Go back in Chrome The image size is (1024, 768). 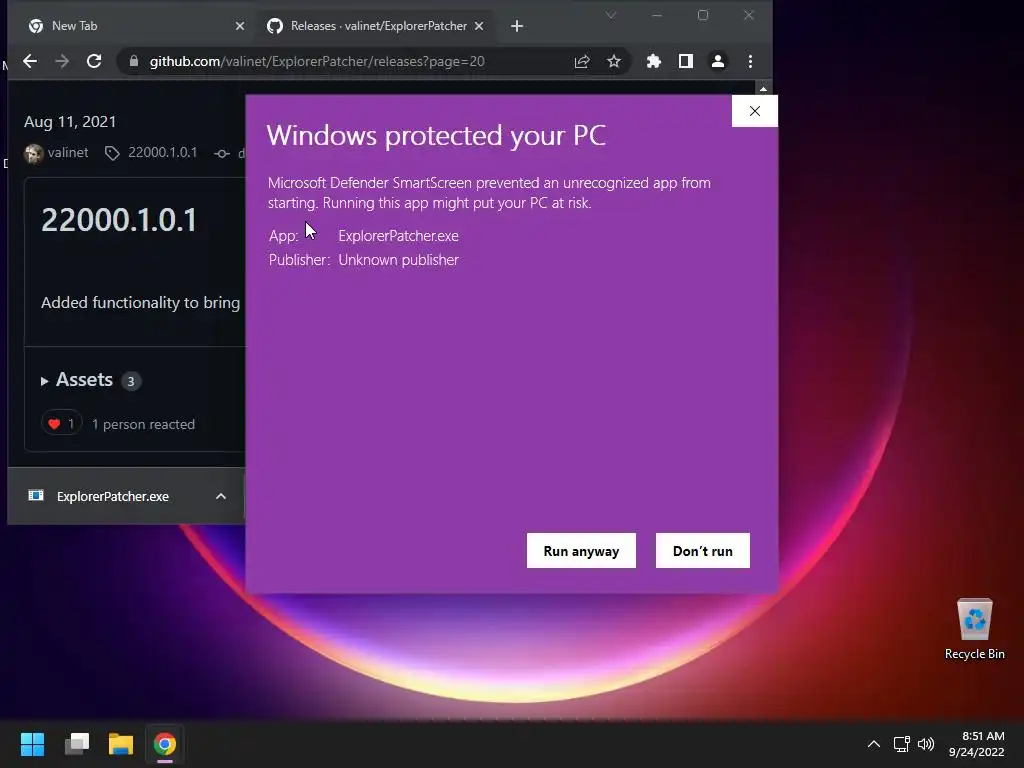pos(30,61)
